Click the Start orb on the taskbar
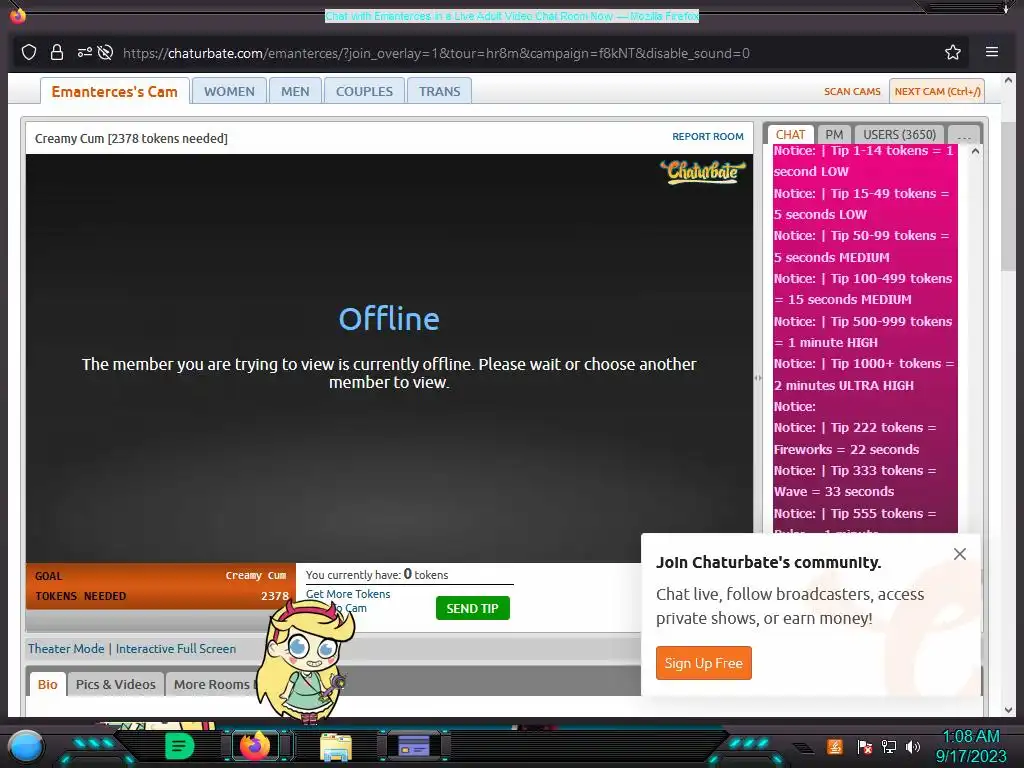This screenshot has width=1024, height=768. click(27, 746)
